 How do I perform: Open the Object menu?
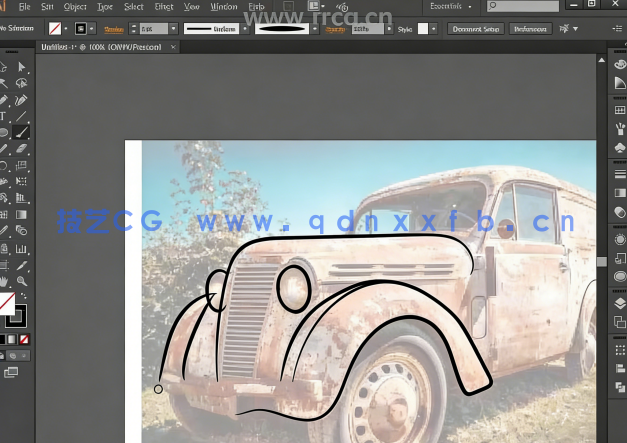click(75, 6)
